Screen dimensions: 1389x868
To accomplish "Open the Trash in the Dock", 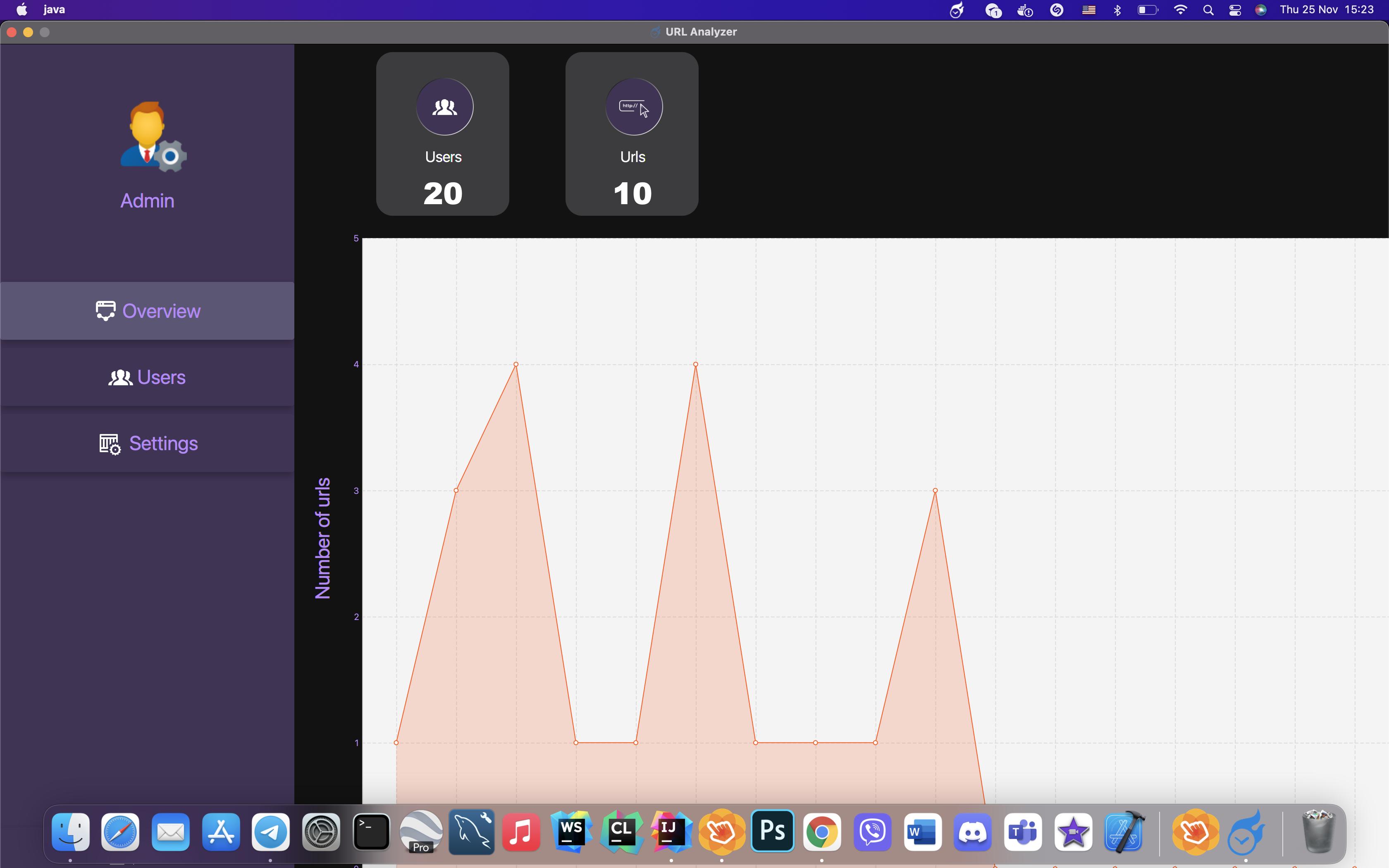I will [1318, 831].
